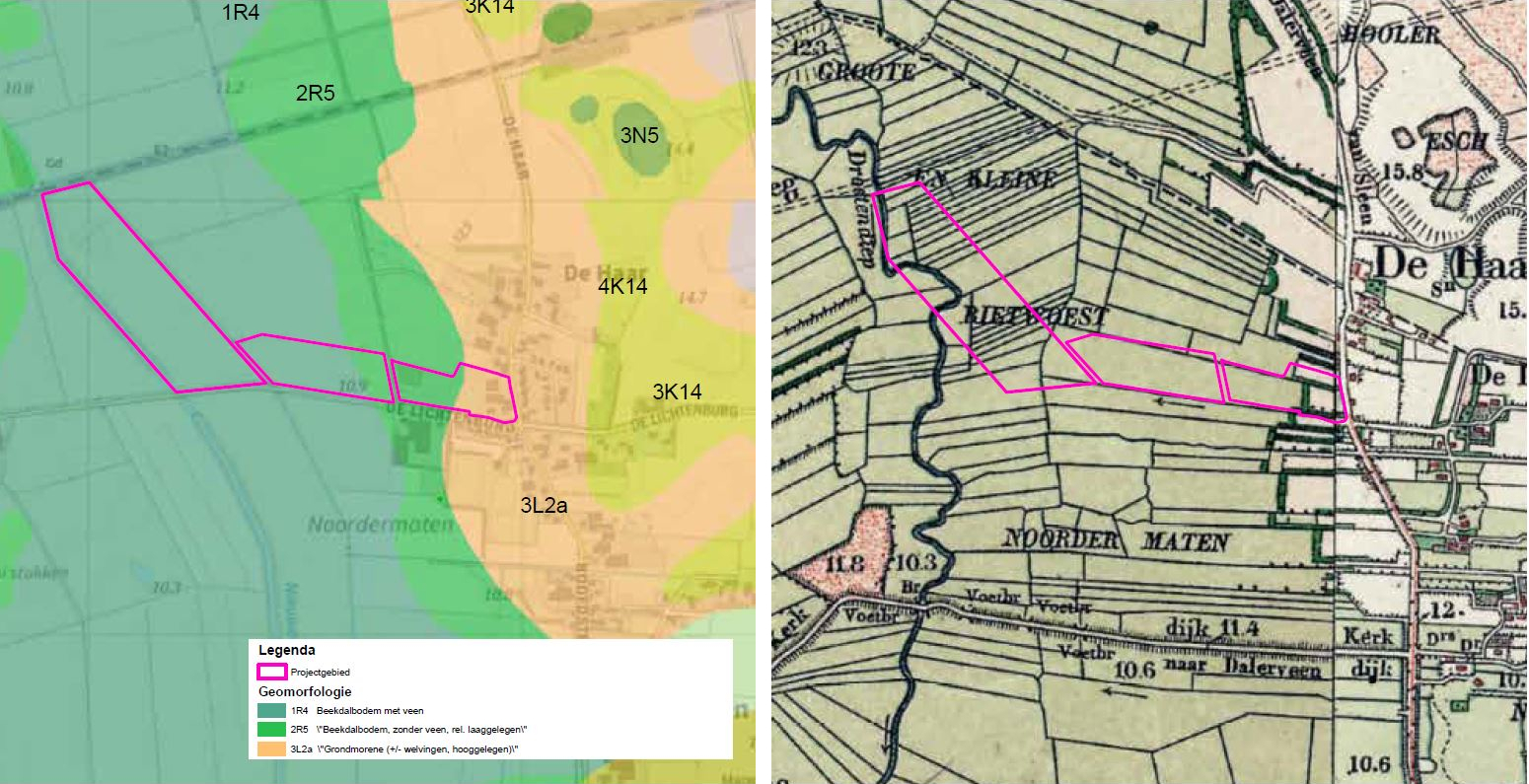Click the NOORDER MATEN text on the historical map
The image size is (1529, 784).
point(1115,540)
